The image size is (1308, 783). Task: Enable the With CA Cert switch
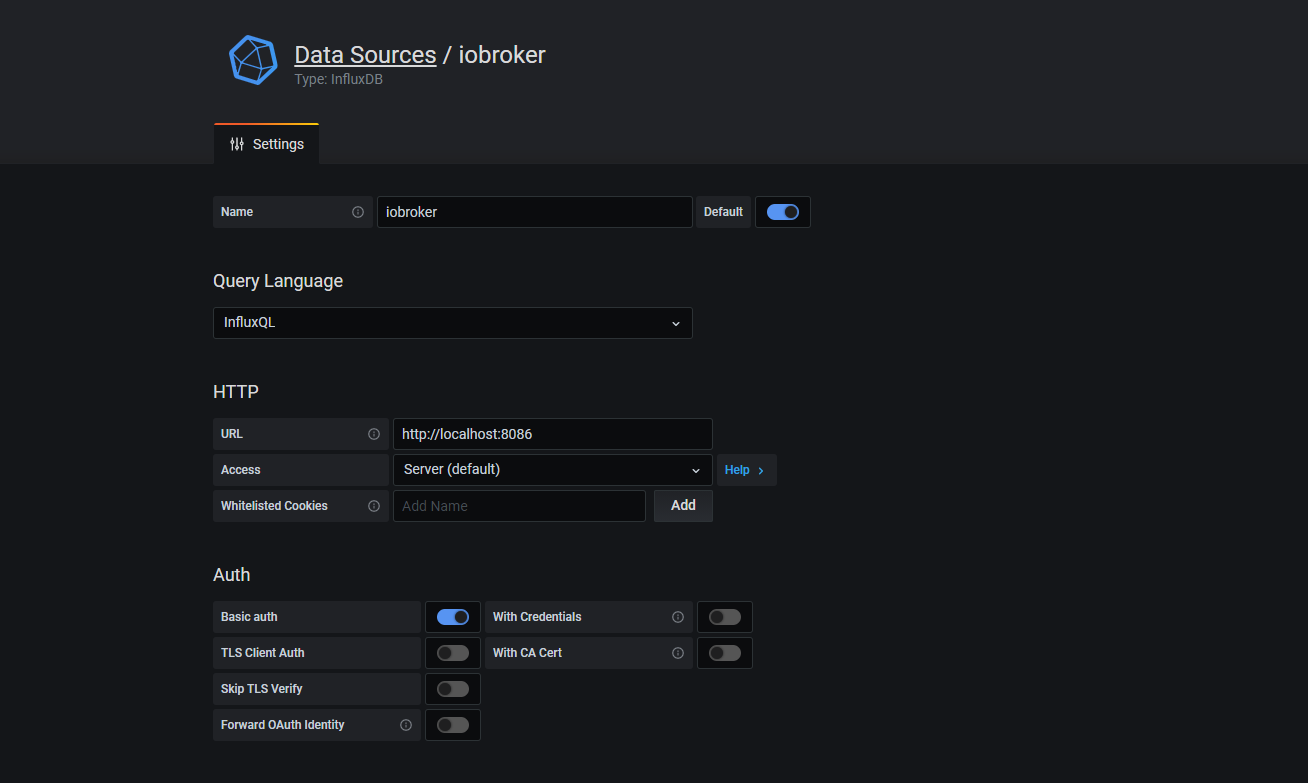(x=725, y=653)
